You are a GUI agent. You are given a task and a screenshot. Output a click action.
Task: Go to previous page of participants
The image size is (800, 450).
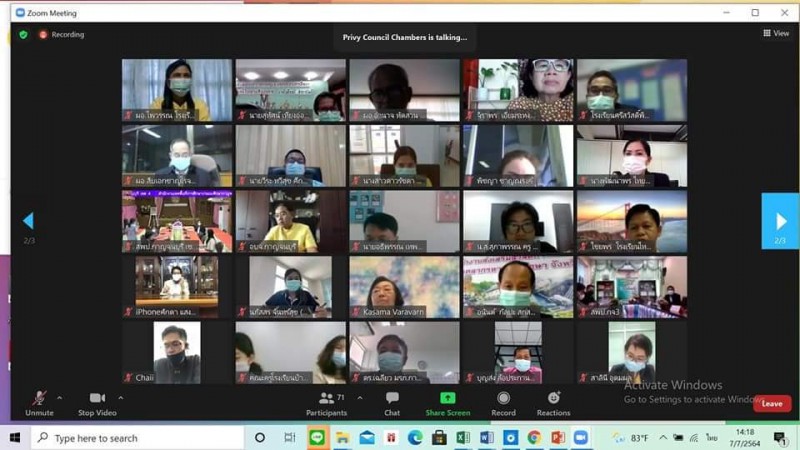click(x=28, y=221)
